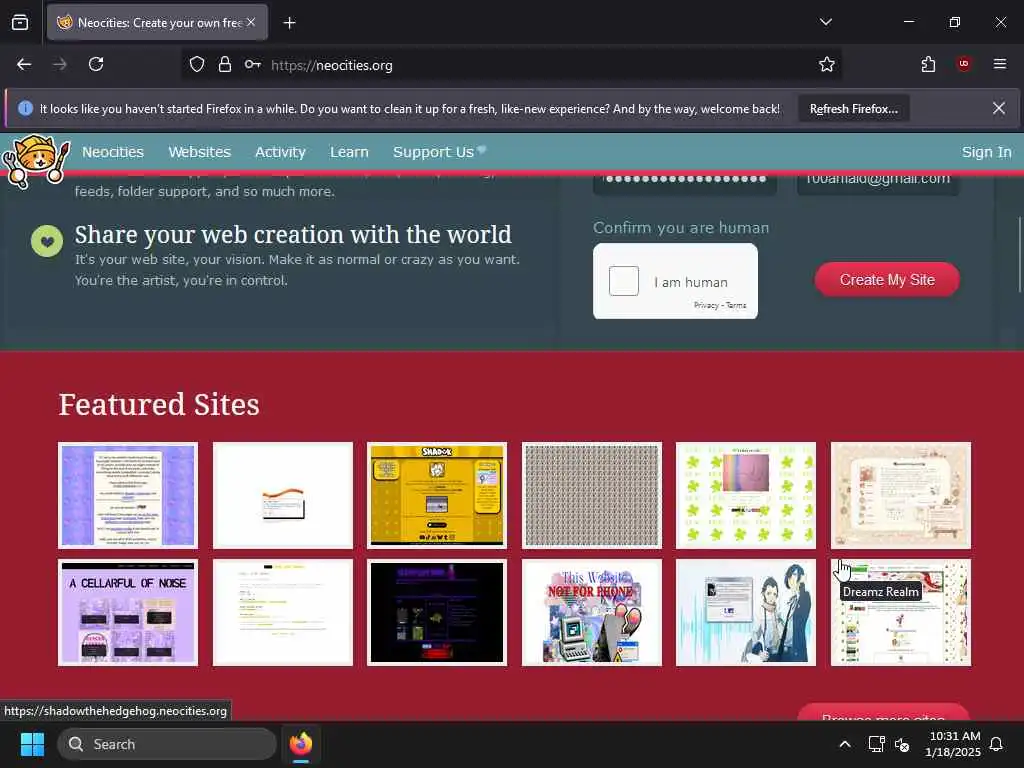Open A Cellarful of Noise thumbnail
This screenshot has width=1024, height=768.
tap(128, 613)
